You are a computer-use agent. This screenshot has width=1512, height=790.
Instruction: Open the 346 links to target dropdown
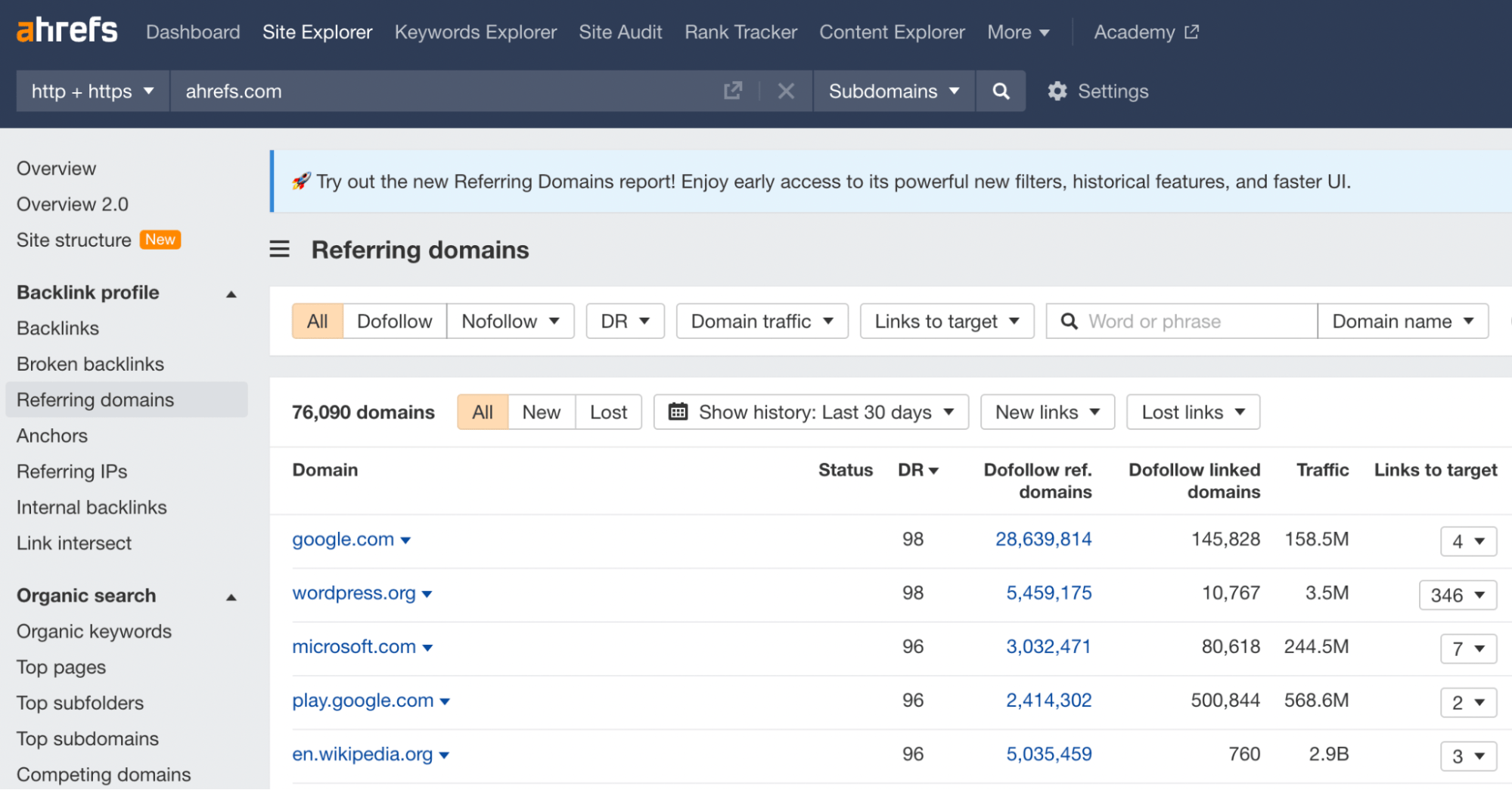point(1456,595)
